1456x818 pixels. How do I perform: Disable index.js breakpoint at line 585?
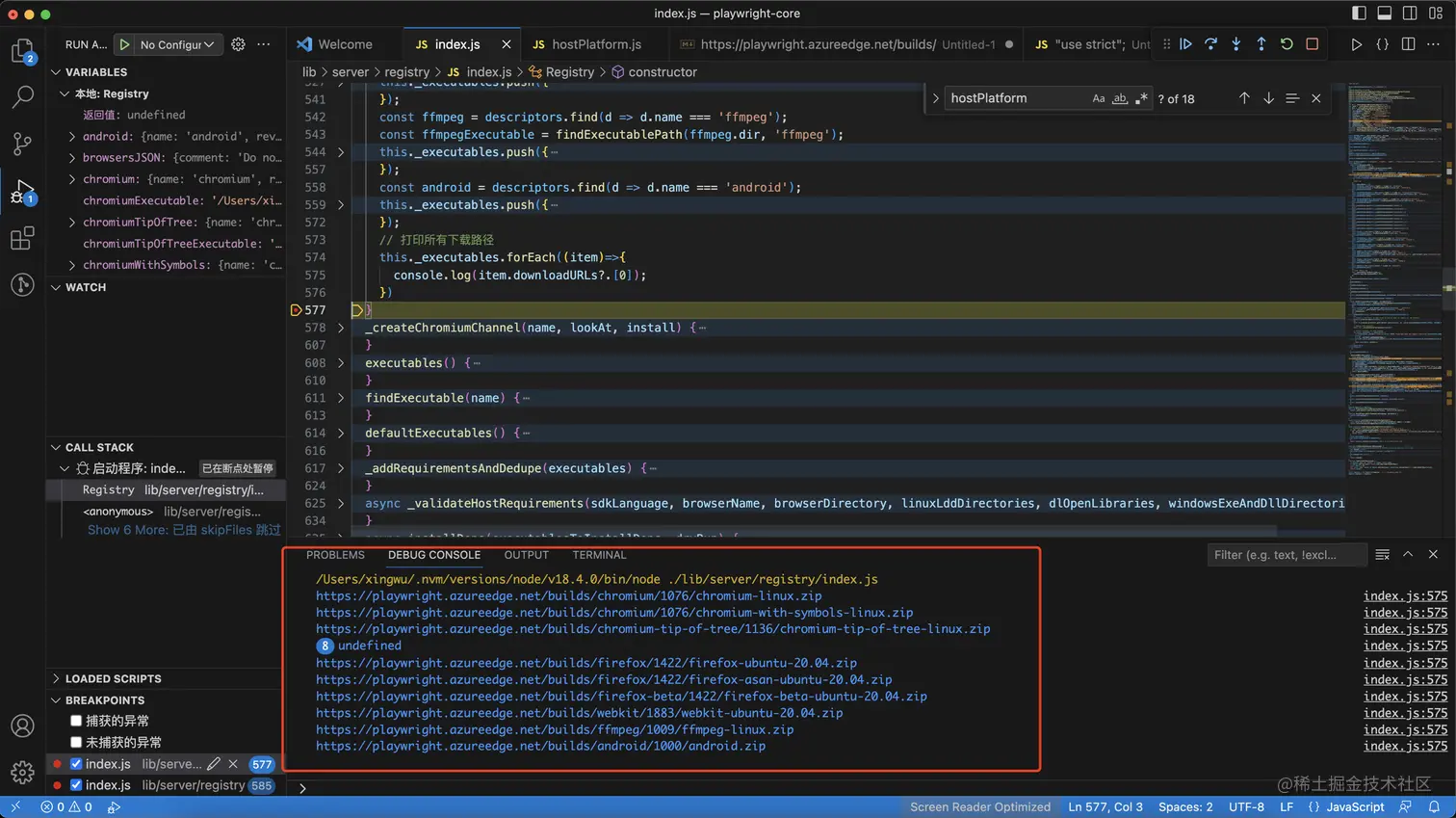click(x=76, y=785)
